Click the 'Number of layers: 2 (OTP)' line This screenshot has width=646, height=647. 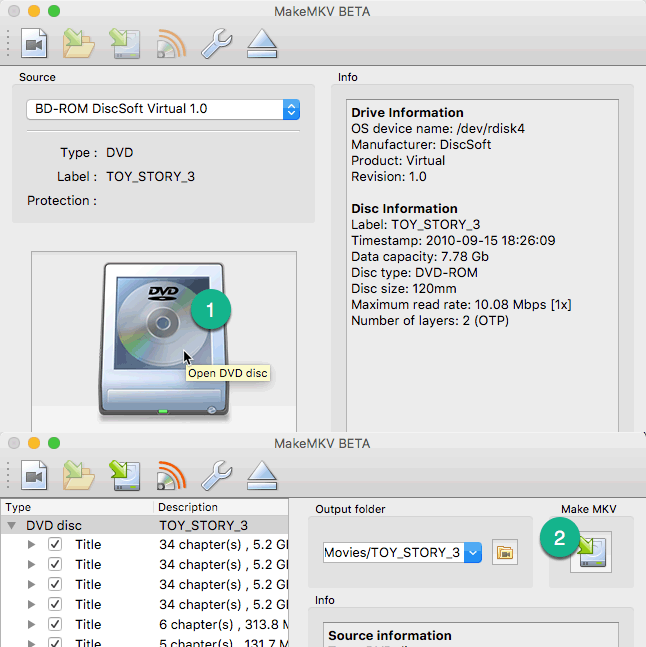430,321
